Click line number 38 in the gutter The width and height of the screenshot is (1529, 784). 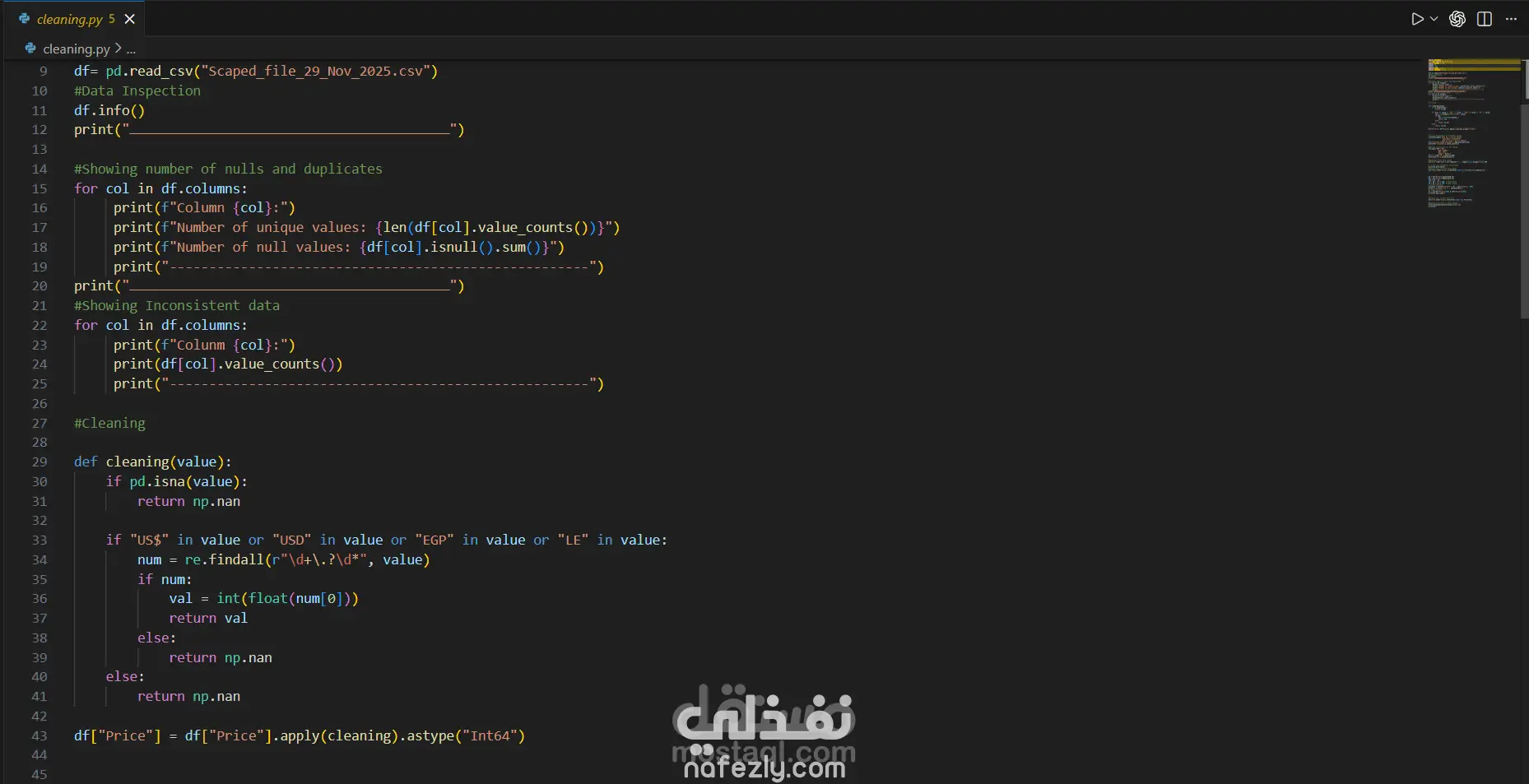pyautogui.click(x=40, y=638)
